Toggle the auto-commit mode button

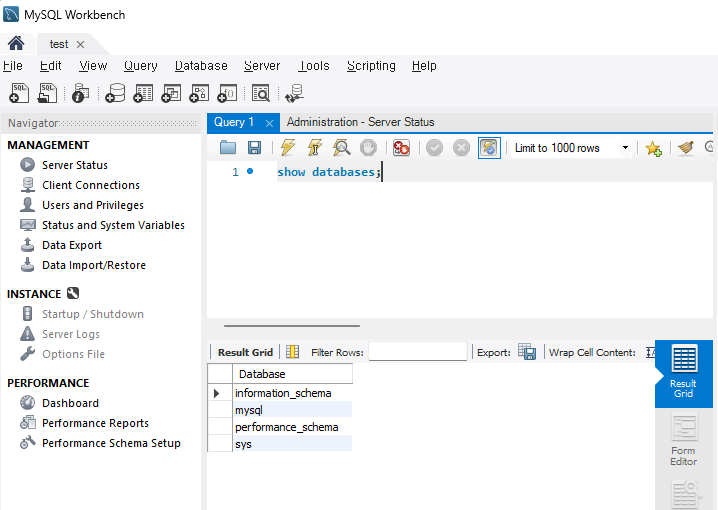489,147
